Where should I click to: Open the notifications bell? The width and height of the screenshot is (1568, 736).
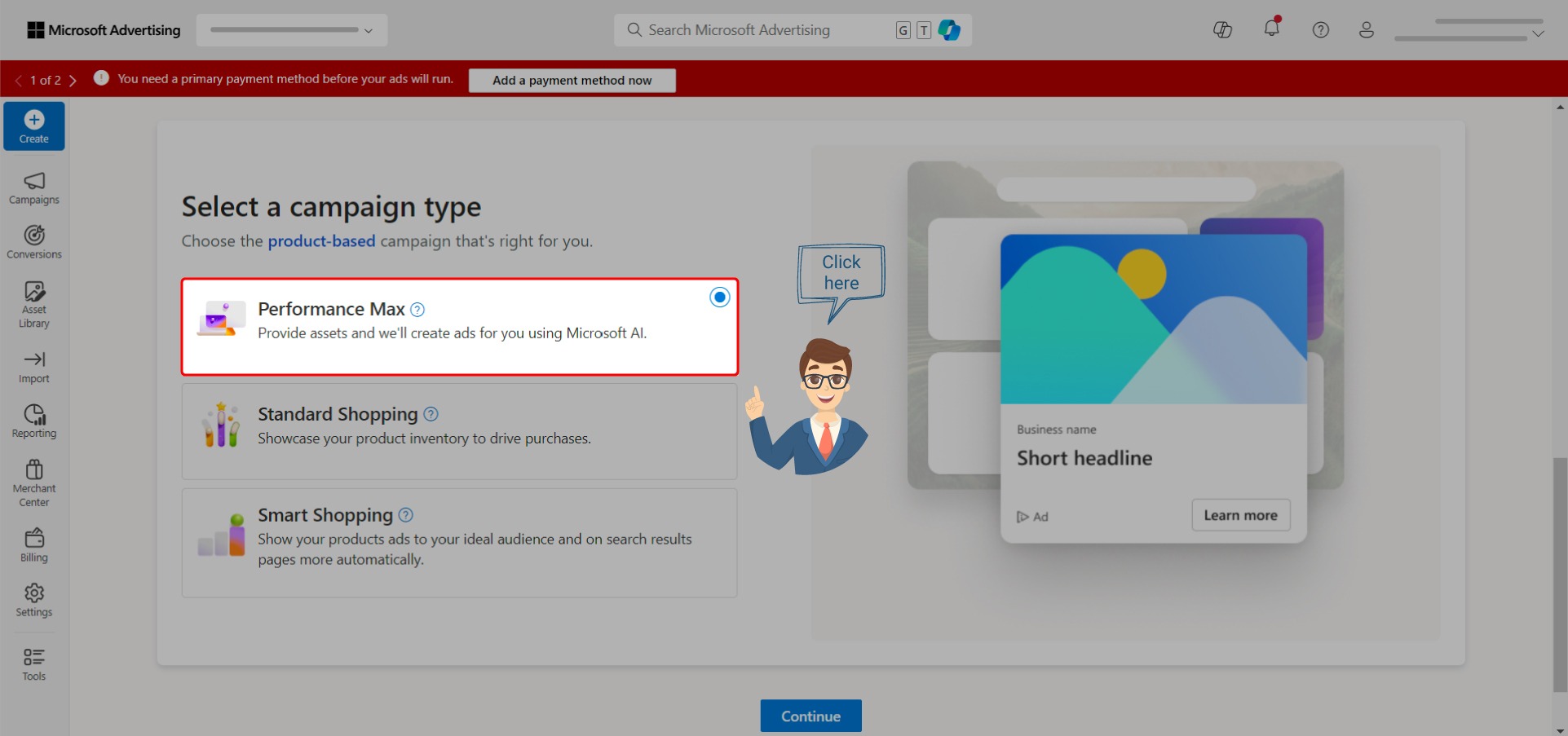(x=1270, y=29)
